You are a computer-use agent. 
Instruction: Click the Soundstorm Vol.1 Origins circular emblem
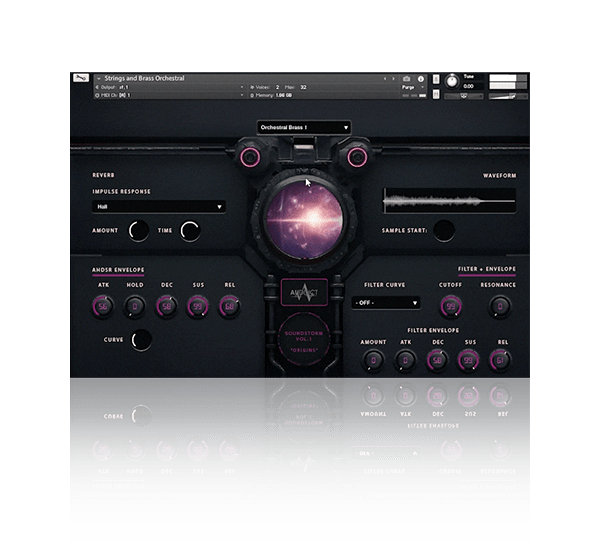click(x=304, y=340)
